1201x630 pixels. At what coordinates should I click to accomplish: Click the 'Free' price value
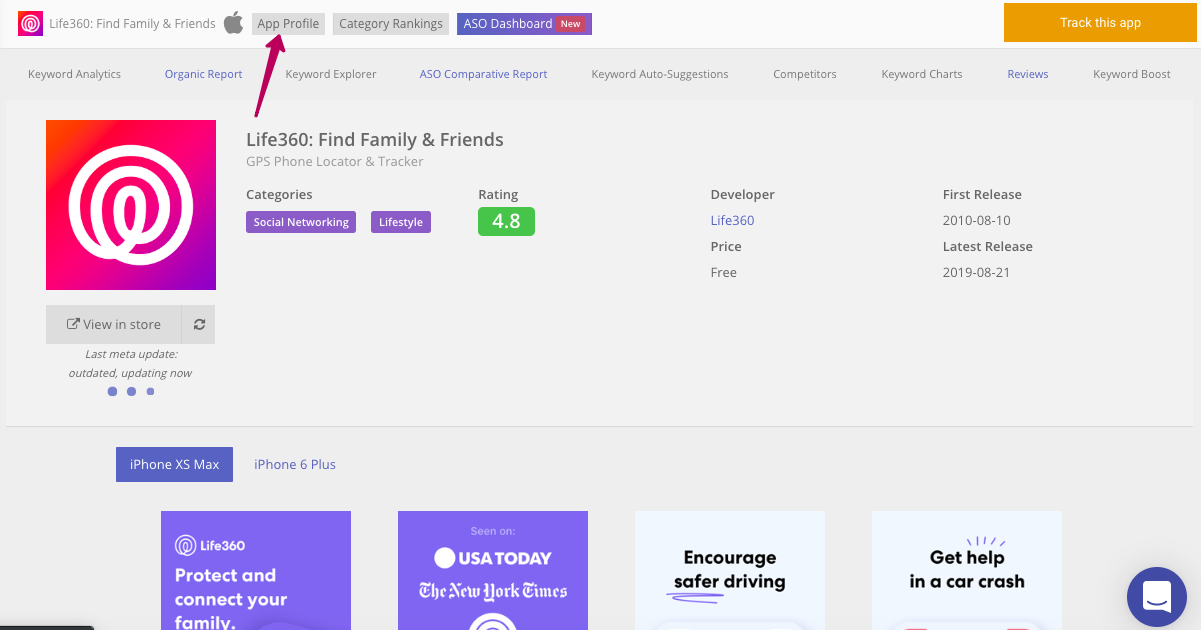(x=724, y=272)
